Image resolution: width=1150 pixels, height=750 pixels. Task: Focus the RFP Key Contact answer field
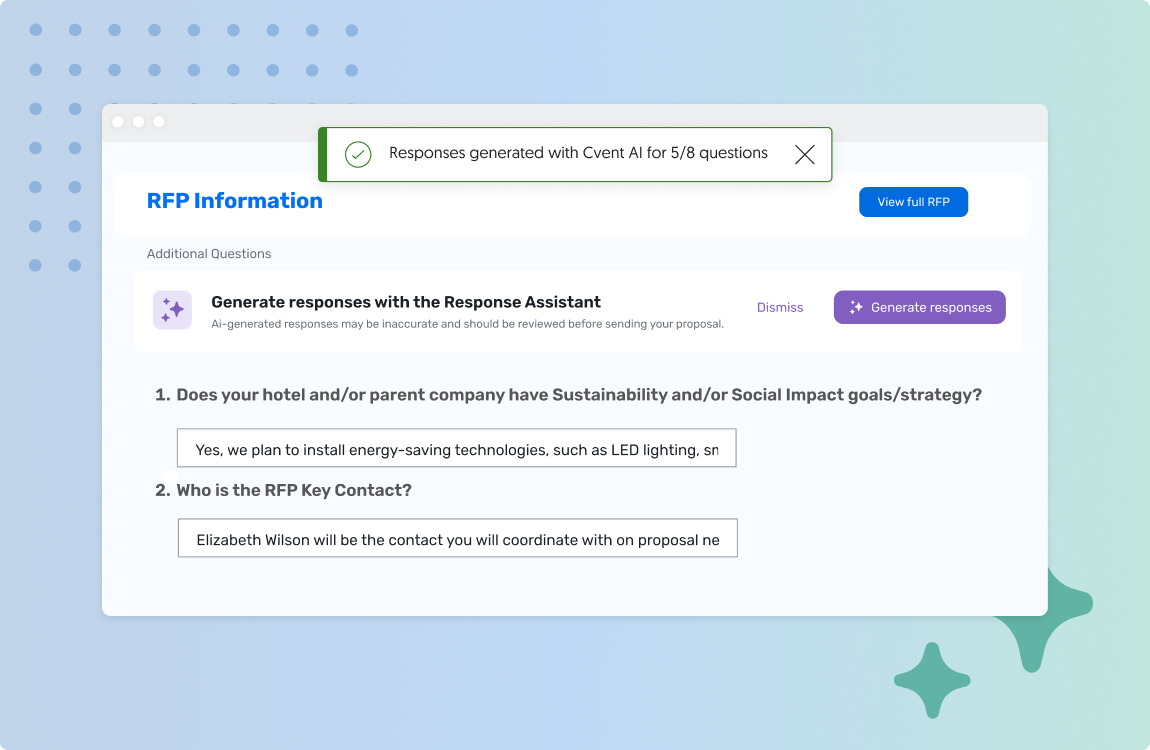tap(457, 538)
